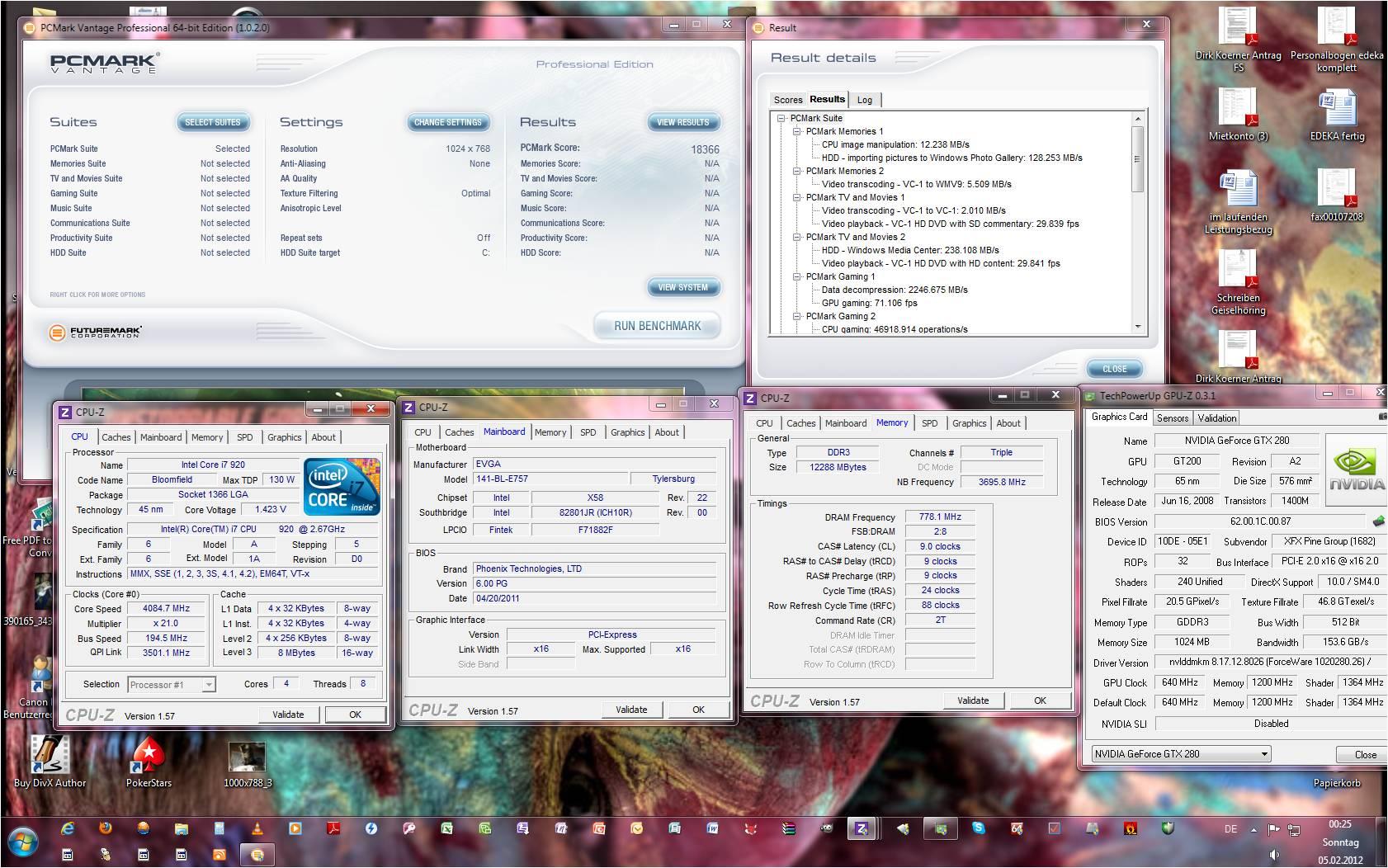Select 'GPU gaming: 71.106 fps' result row
This screenshot has width=1388, height=868.
[x=869, y=303]
